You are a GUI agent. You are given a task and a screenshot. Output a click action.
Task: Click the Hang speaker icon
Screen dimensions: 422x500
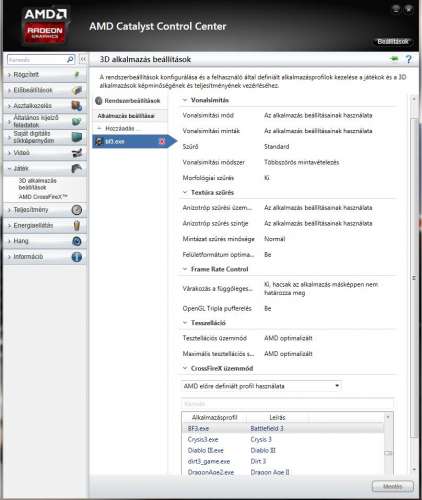click(x=77, y=241)
